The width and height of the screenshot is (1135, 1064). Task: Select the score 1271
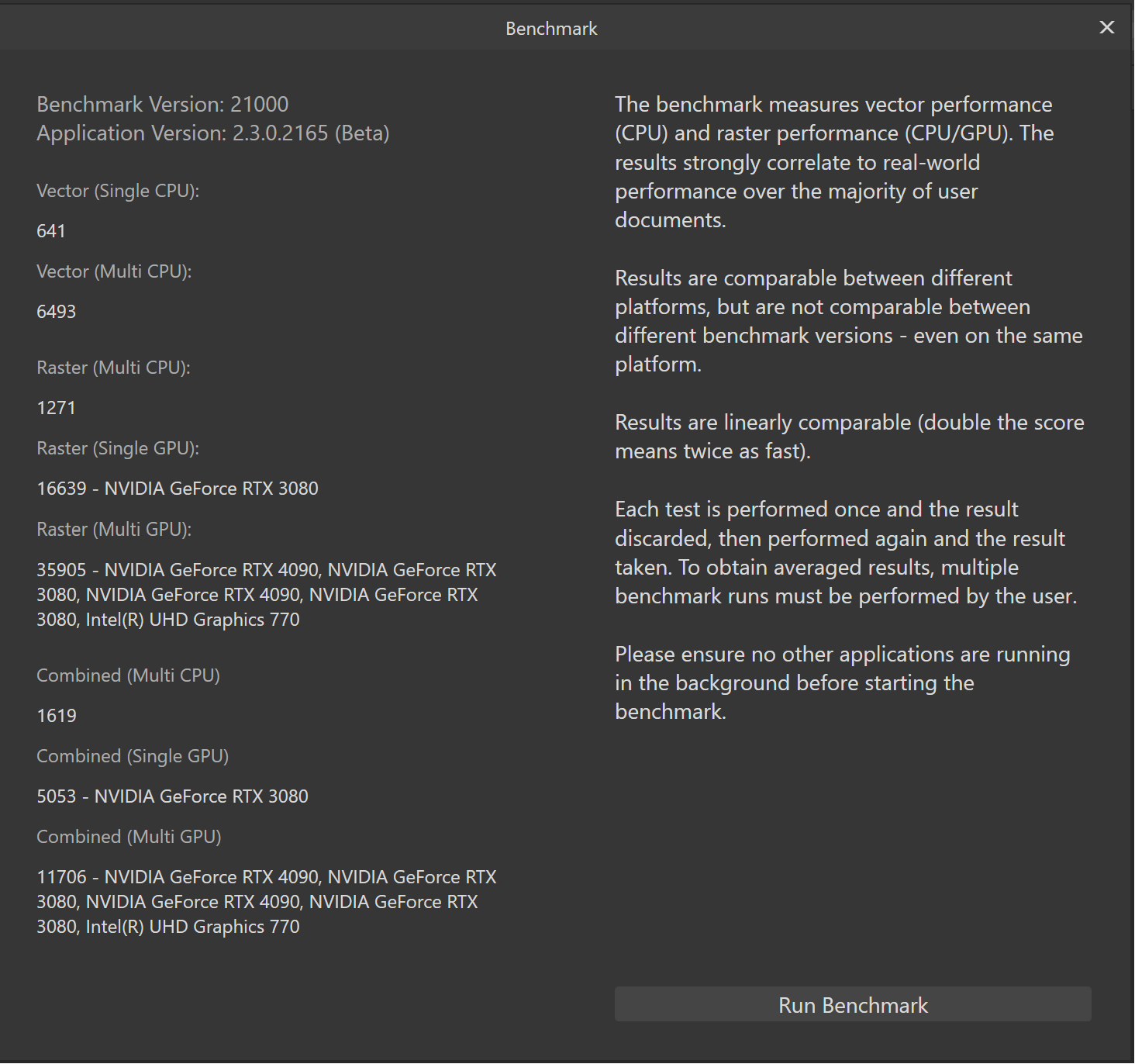(57, 408)
